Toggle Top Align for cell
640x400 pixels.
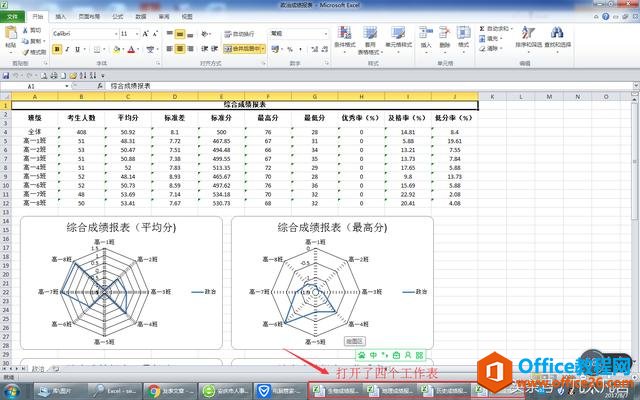[170, 34]
